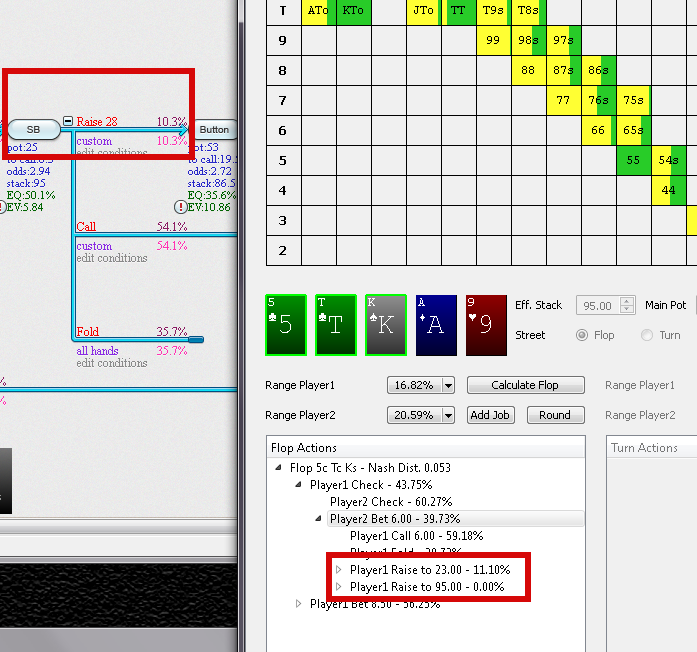
Task: Select the 44 cell in range grid
Action: (x=669, y=190)
